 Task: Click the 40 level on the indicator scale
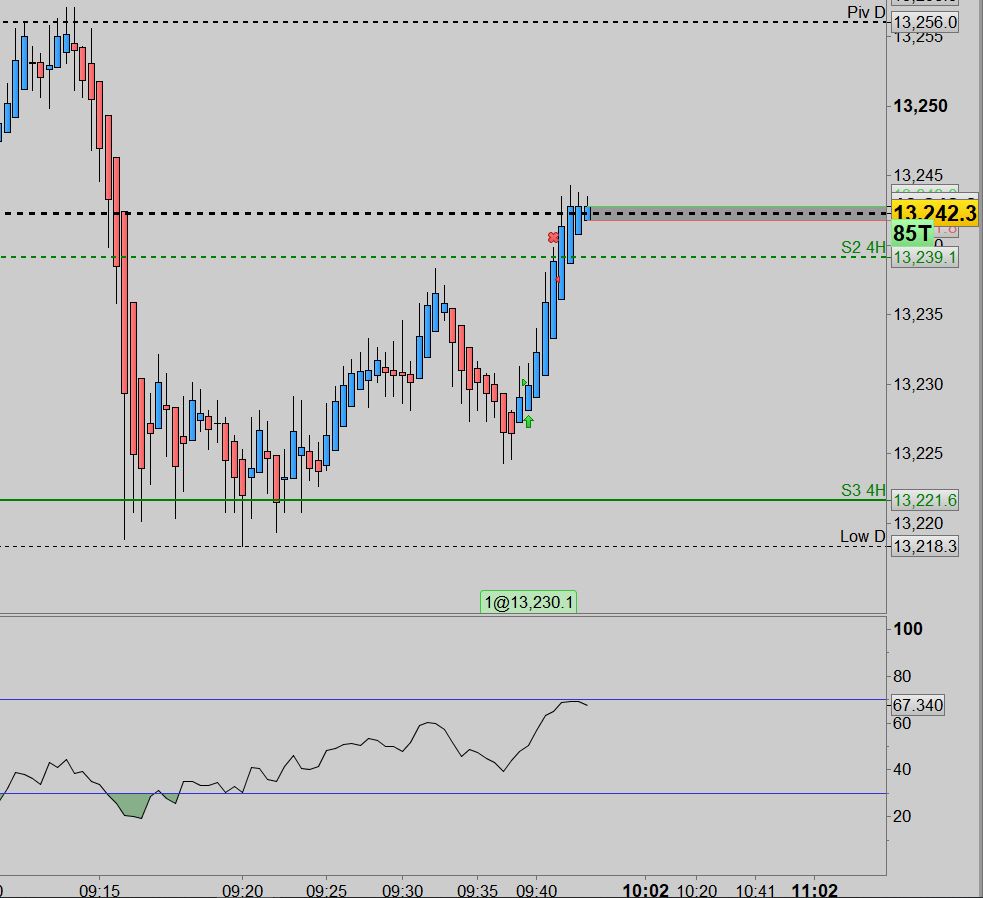click(x=902, y=769)
